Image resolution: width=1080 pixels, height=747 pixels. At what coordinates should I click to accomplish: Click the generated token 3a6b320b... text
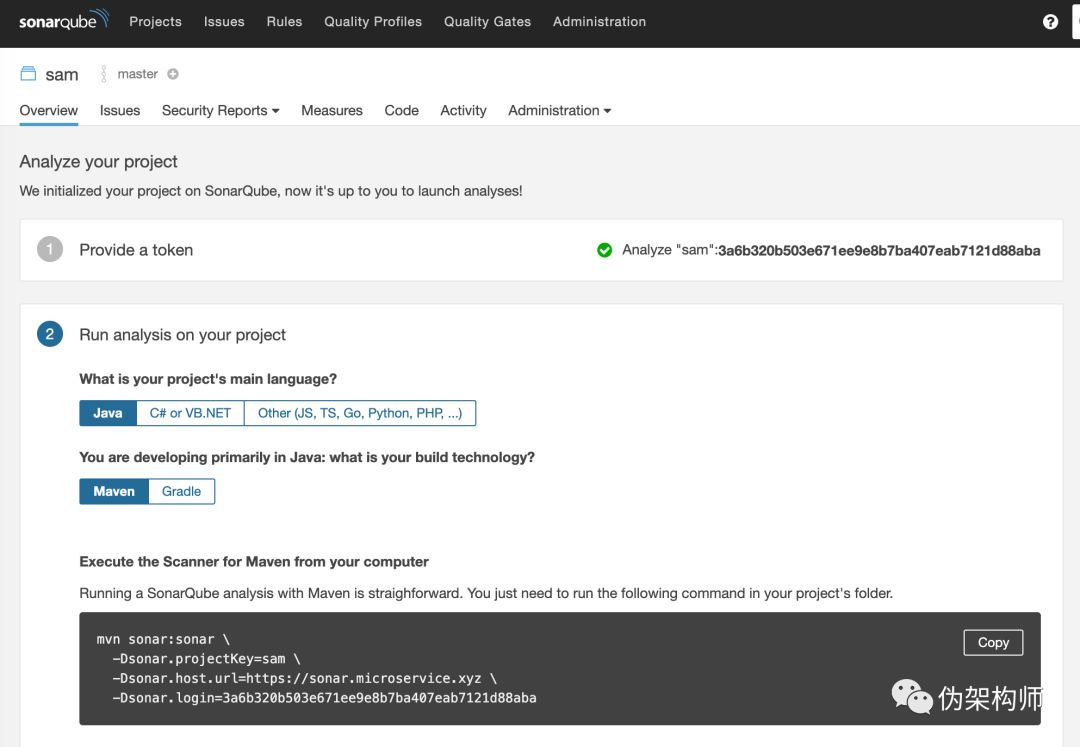tap(878, 251)
